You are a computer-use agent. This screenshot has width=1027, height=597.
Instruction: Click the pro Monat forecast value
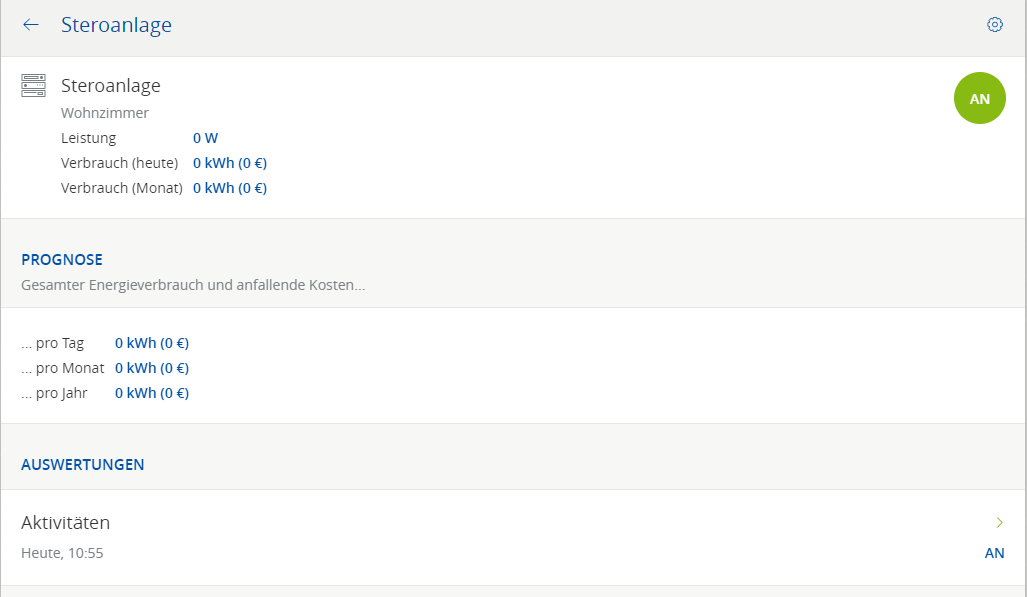click(x=151, y=368)
